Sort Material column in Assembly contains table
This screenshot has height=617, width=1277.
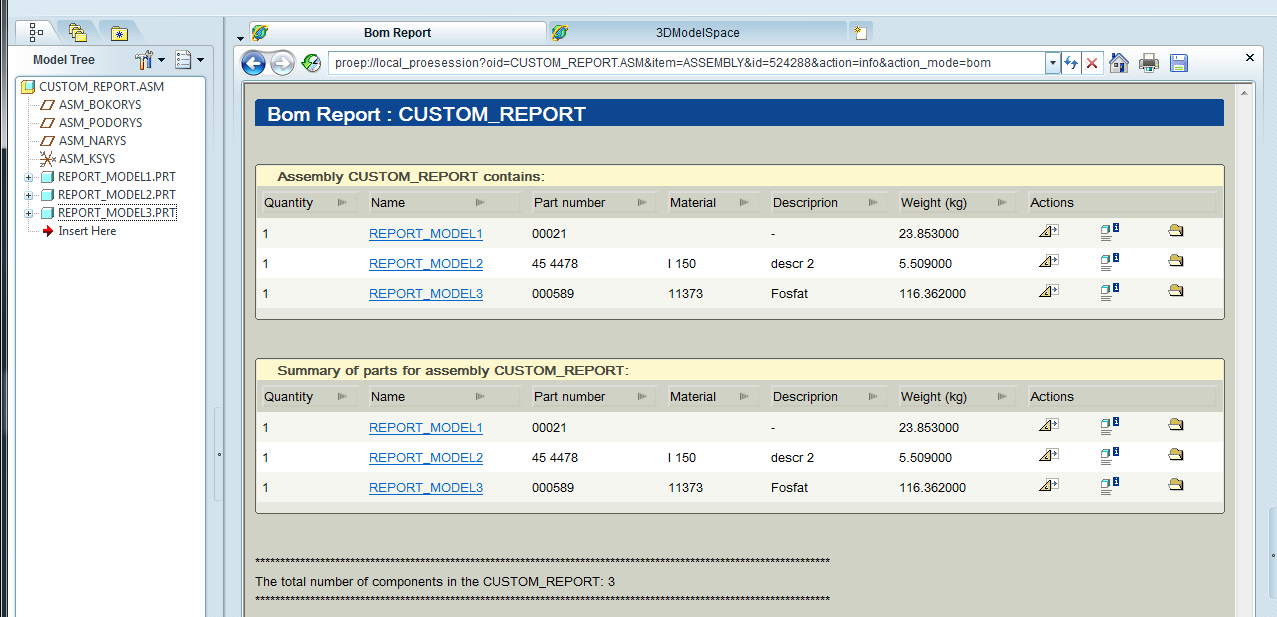tap(745, 203)
